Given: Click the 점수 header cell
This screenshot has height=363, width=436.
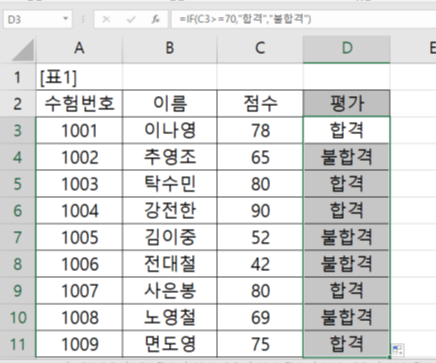Looking at the screenshot, I should [260, 103].
